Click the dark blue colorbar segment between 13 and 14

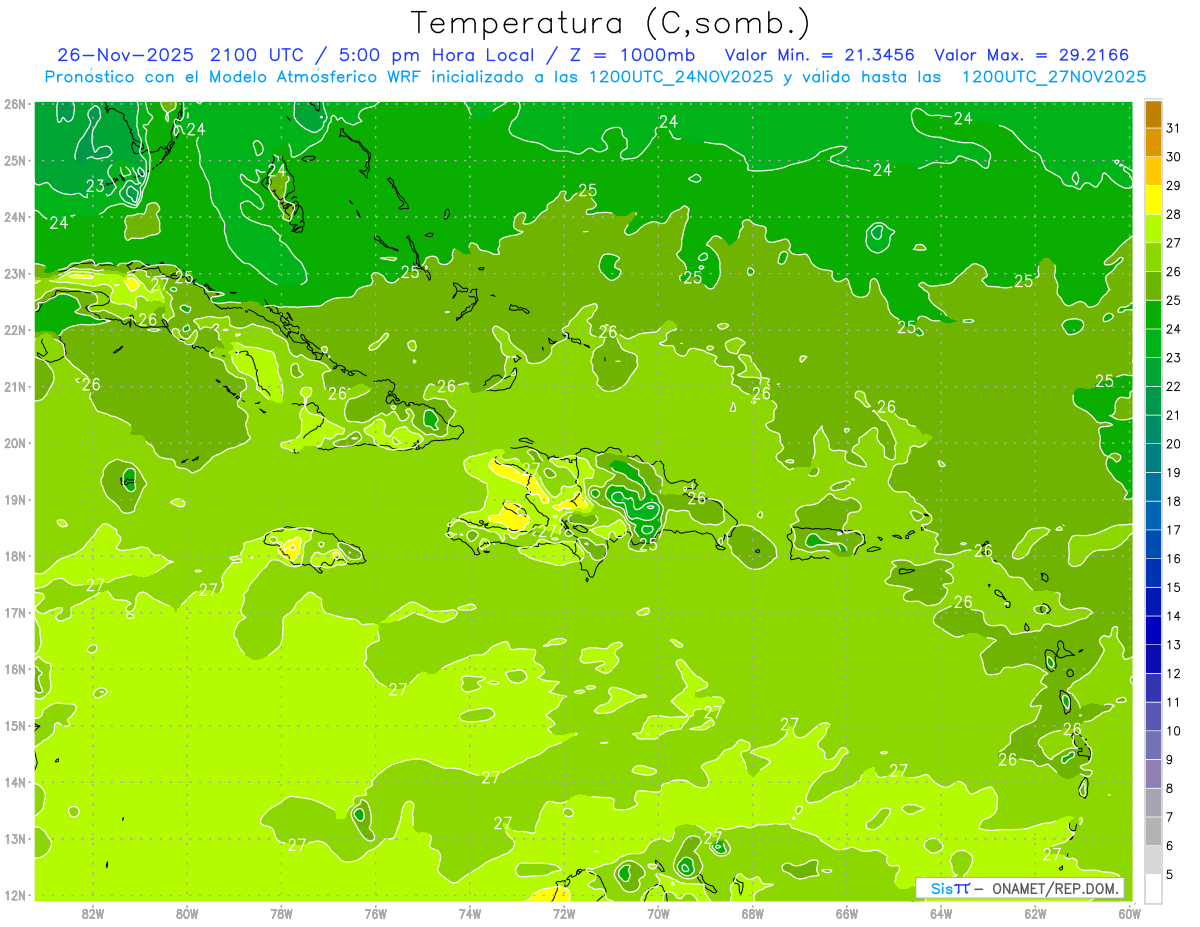coord(1153,630)
